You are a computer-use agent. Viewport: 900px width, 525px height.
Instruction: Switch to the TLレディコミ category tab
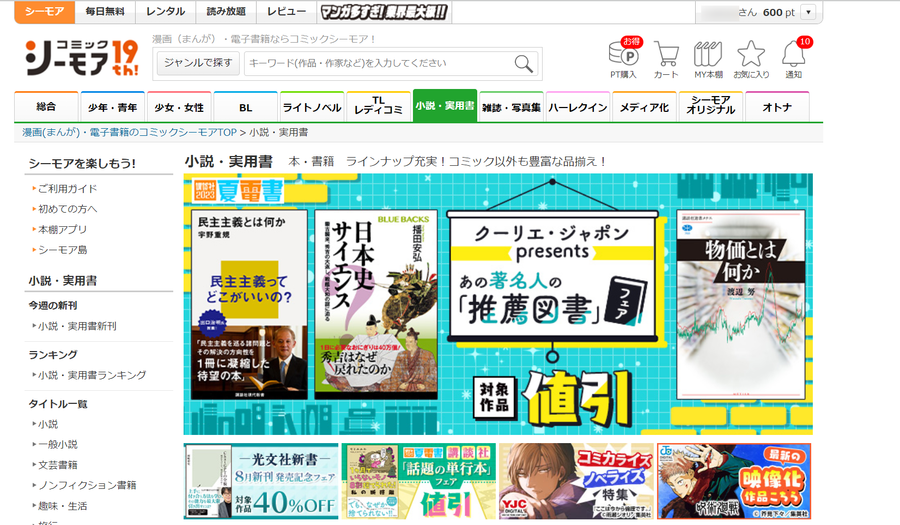point(378,107)
